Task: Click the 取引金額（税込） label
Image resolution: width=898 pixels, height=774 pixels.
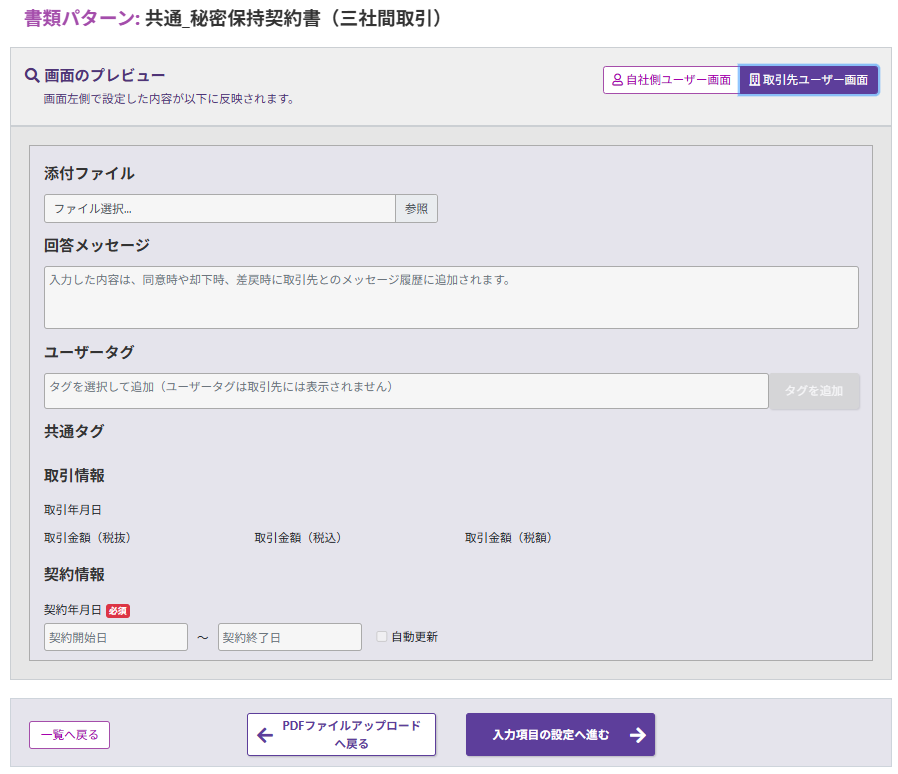Action: 298,537
